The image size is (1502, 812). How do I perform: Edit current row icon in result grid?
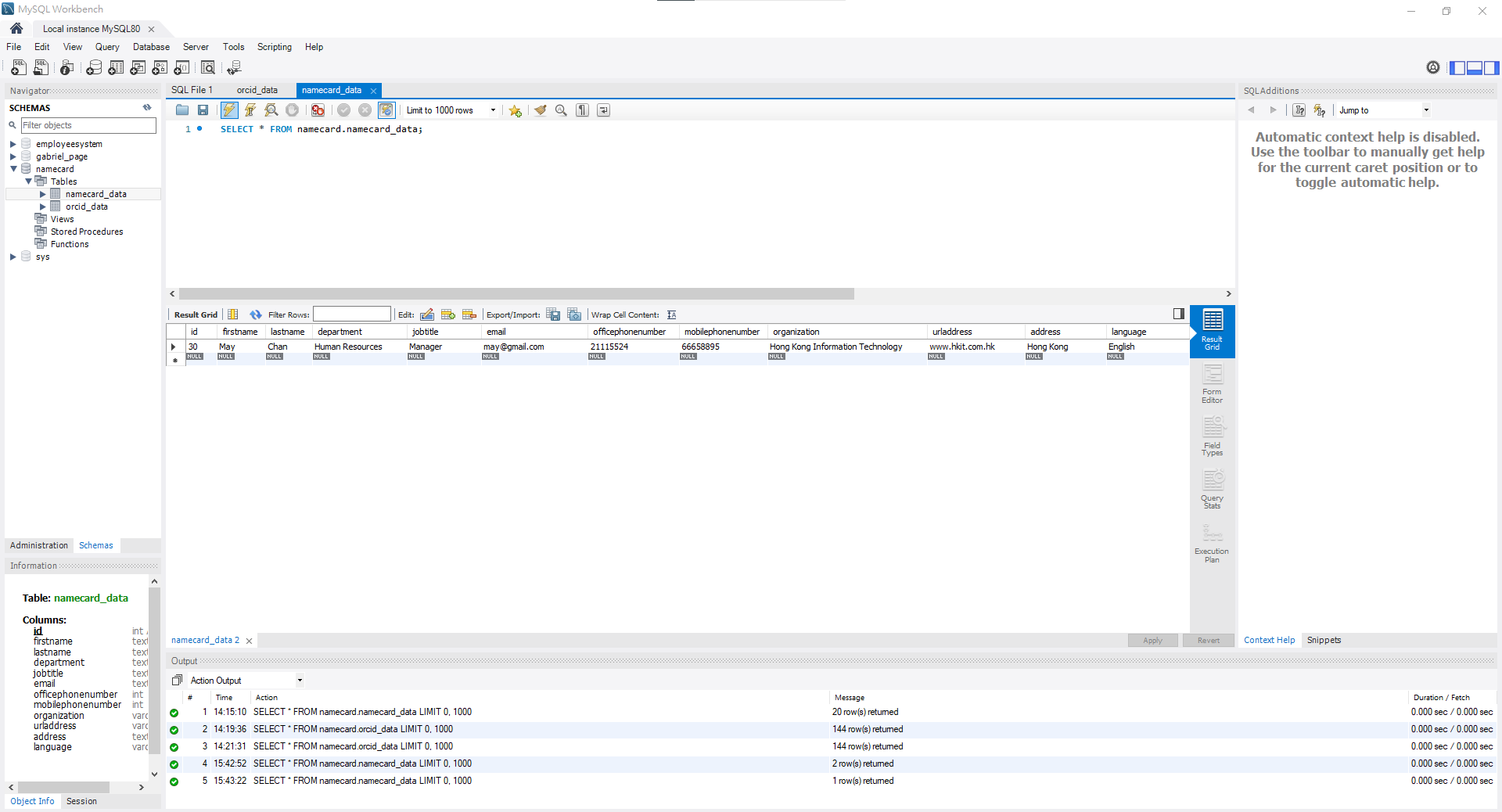427,314
